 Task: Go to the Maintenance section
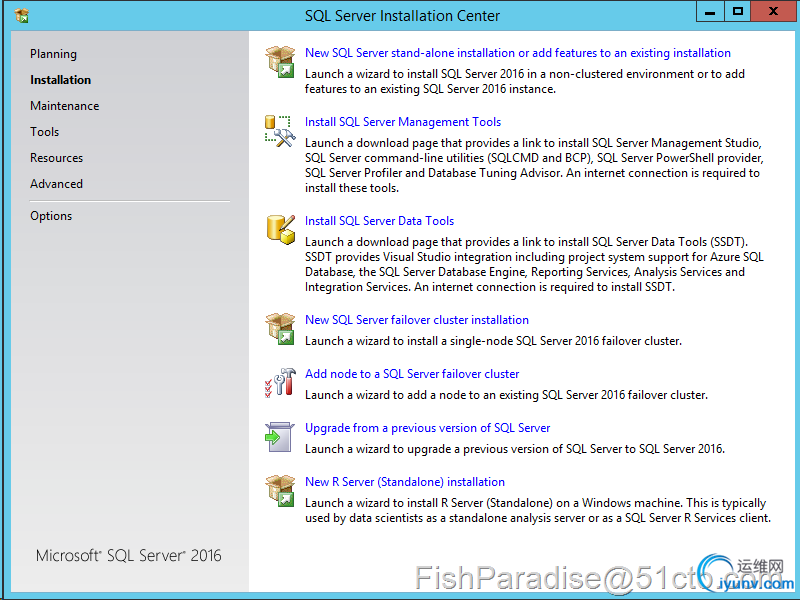tap(65, 106)
